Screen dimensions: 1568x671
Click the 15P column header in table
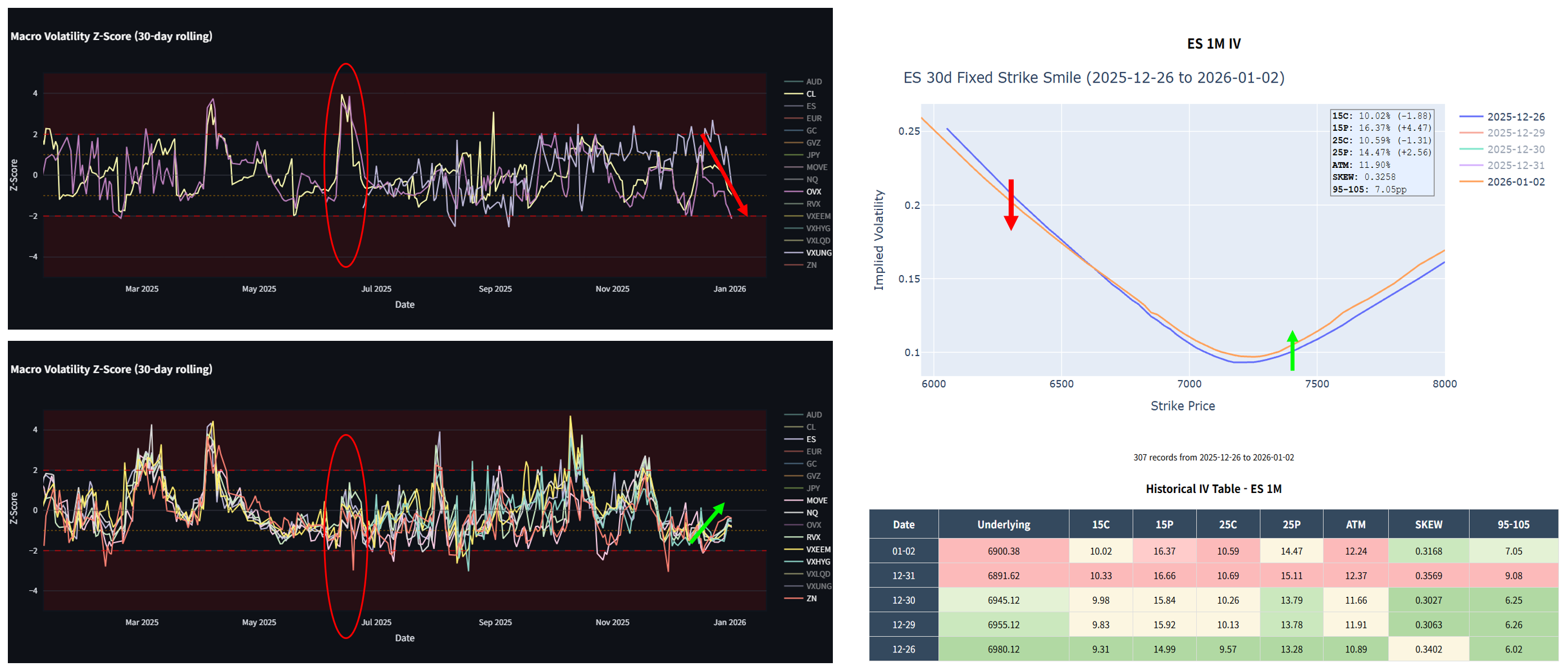click(x=1164, y=524)
